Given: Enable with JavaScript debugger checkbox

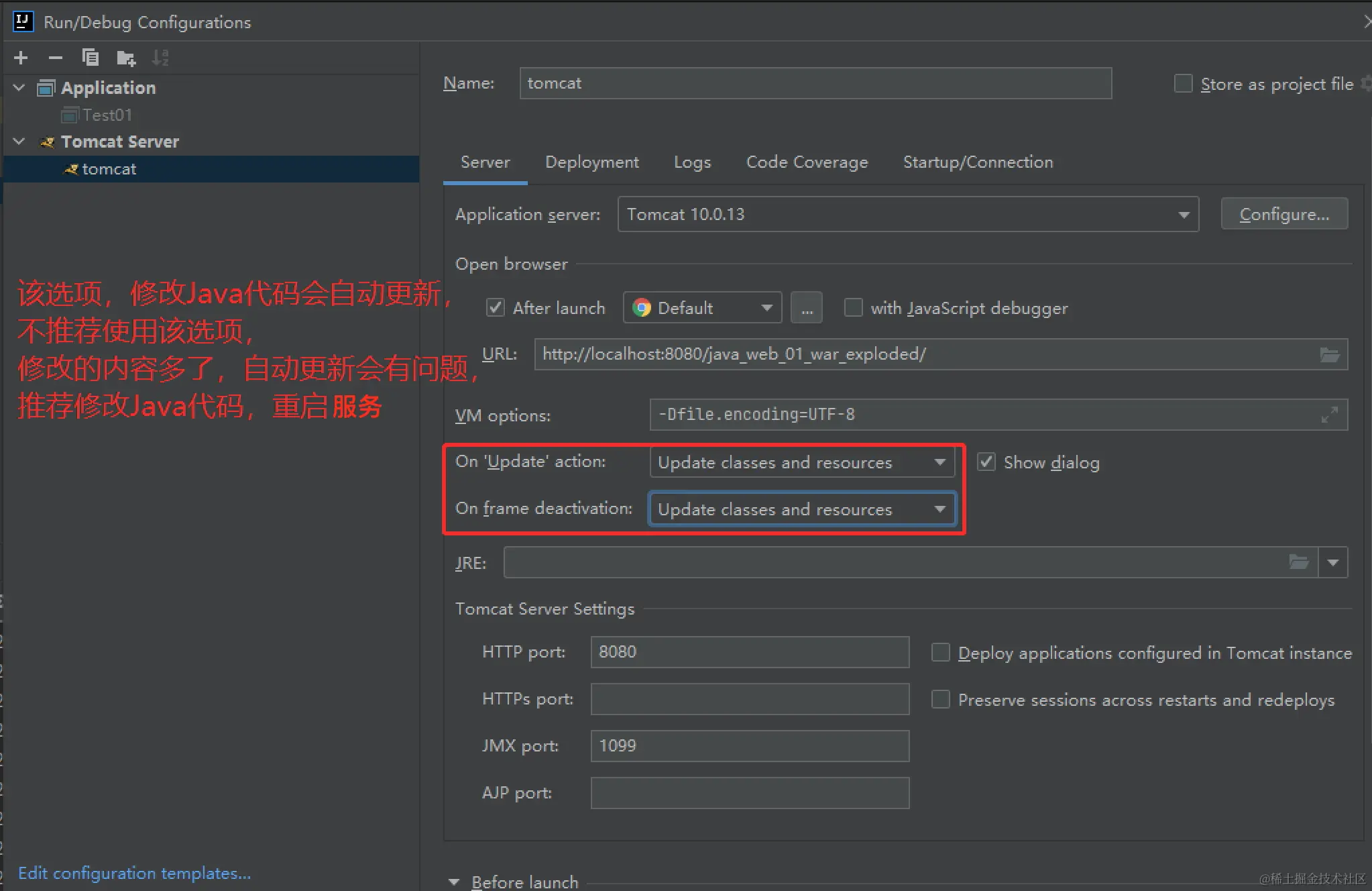Looking at the screenshot, I should pos(853,308).
